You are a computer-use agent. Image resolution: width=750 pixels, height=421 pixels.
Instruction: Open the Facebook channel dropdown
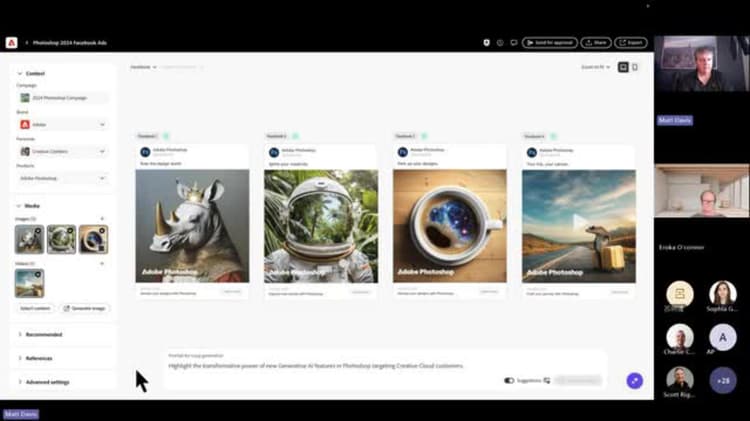(143, 67)
